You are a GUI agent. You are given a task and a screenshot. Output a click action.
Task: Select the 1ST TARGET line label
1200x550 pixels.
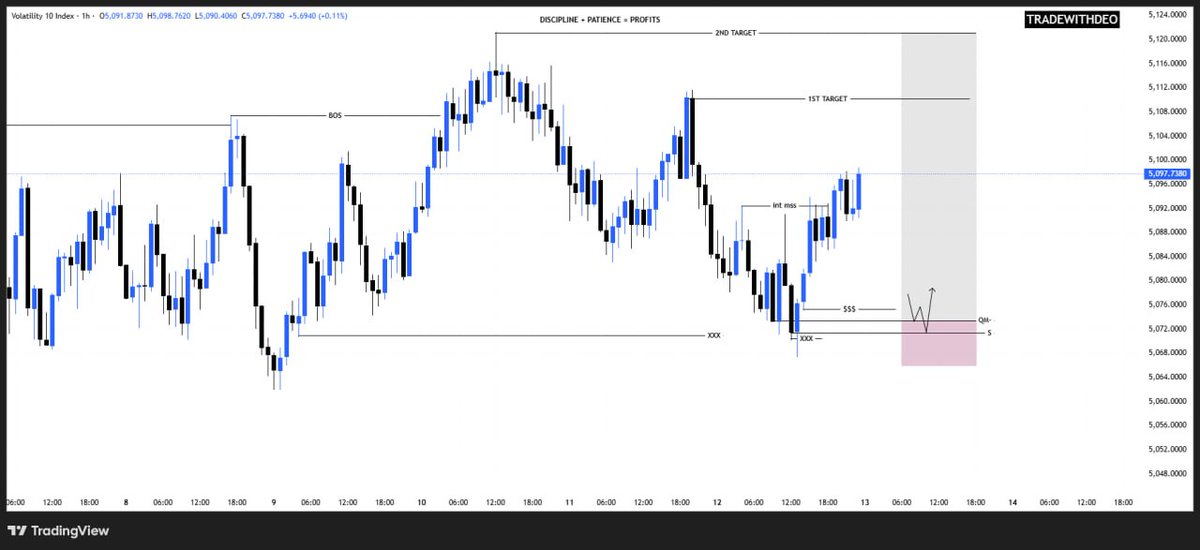coord(828,99)
